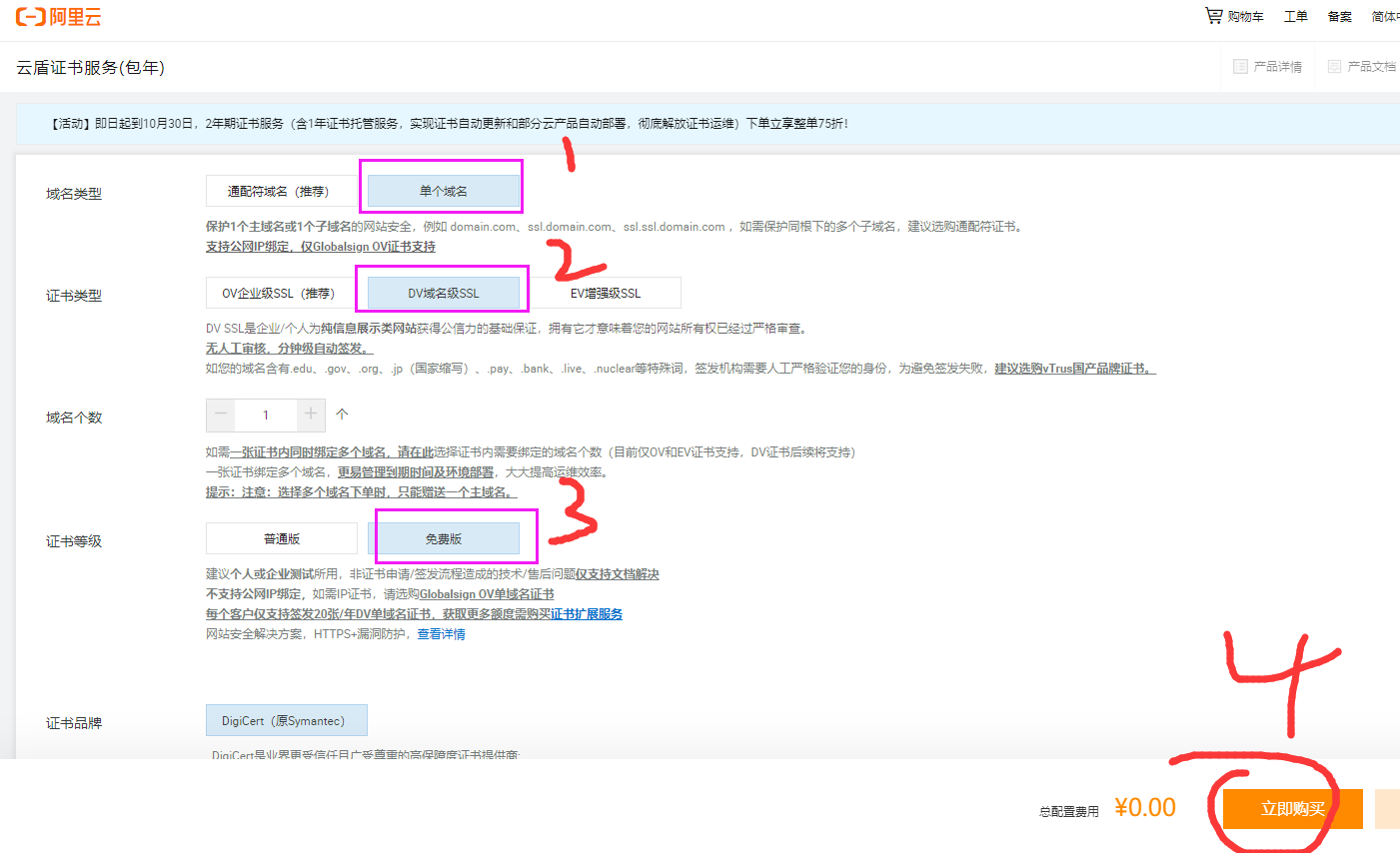
Task: Decrease domain count with minus button
Action: pos(221,415)
